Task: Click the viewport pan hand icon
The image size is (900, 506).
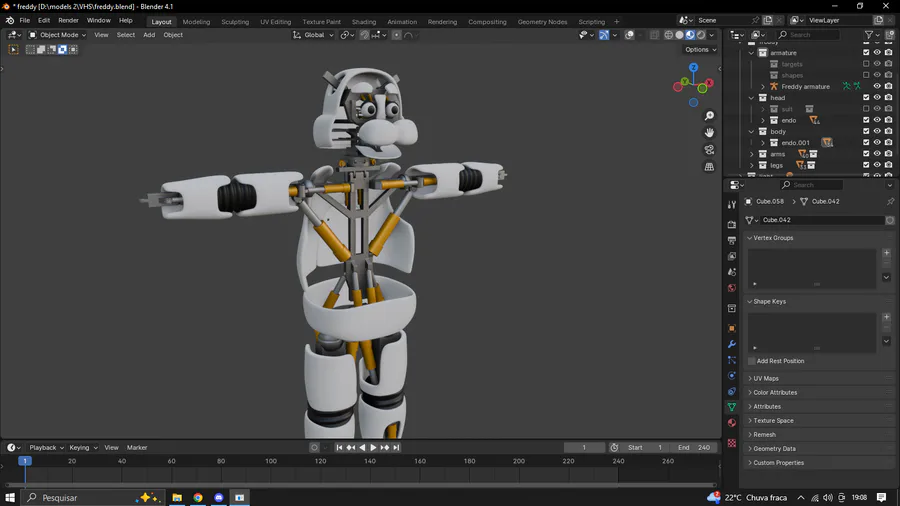Action: [709, 133]
